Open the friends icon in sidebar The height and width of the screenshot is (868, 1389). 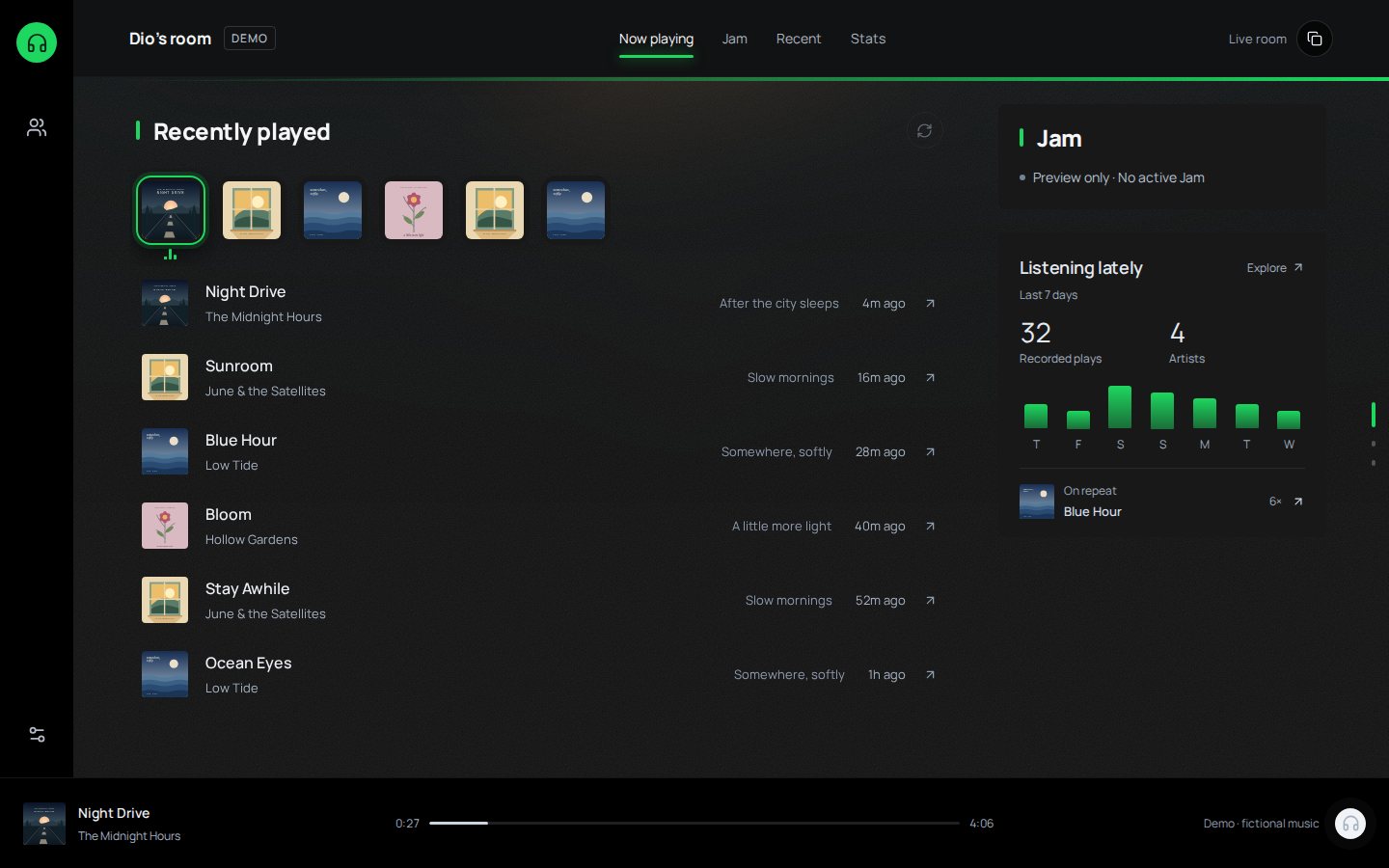(x=37, y=127)
